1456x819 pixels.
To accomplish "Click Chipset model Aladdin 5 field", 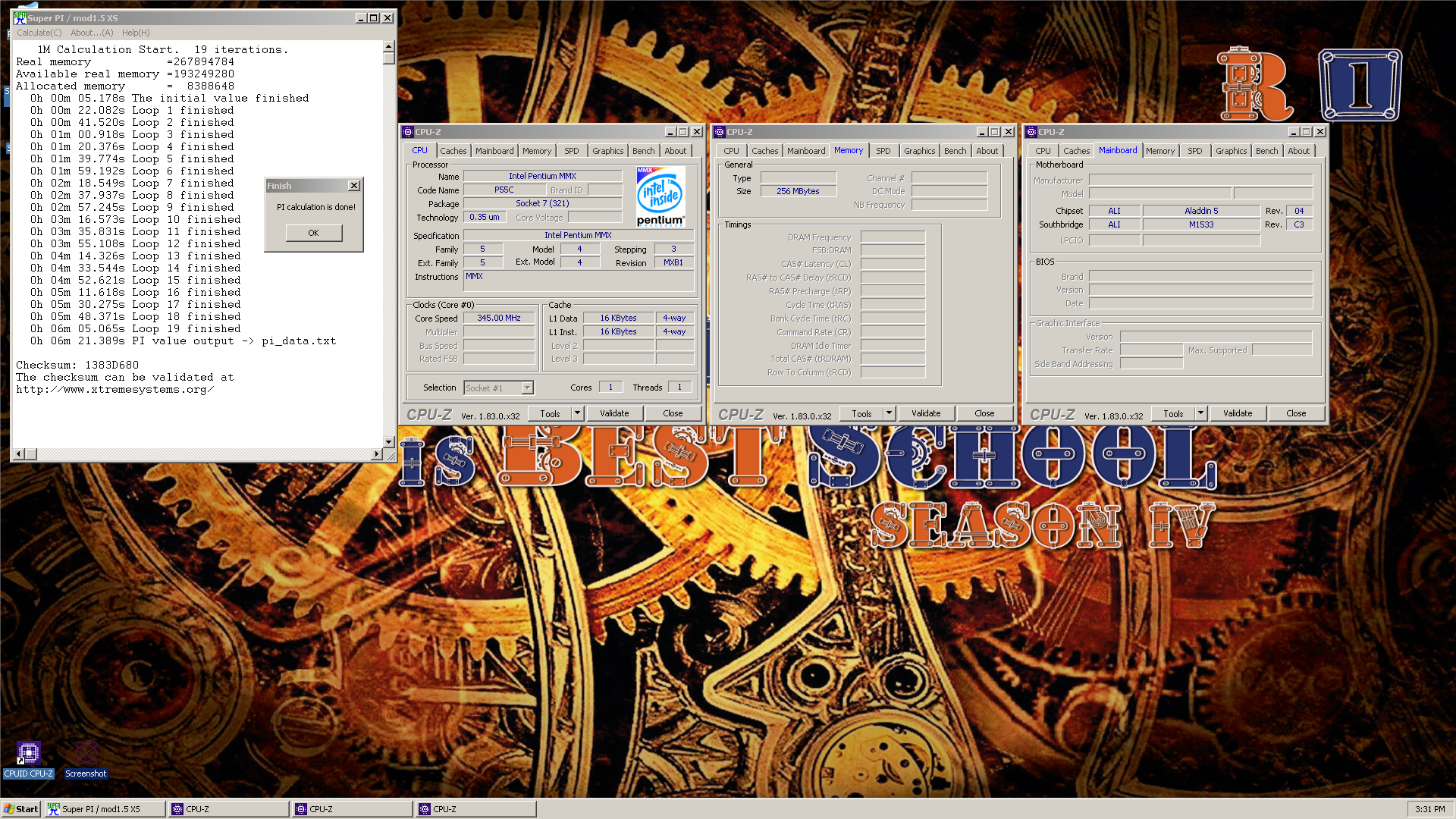I will pos(1201,211).
